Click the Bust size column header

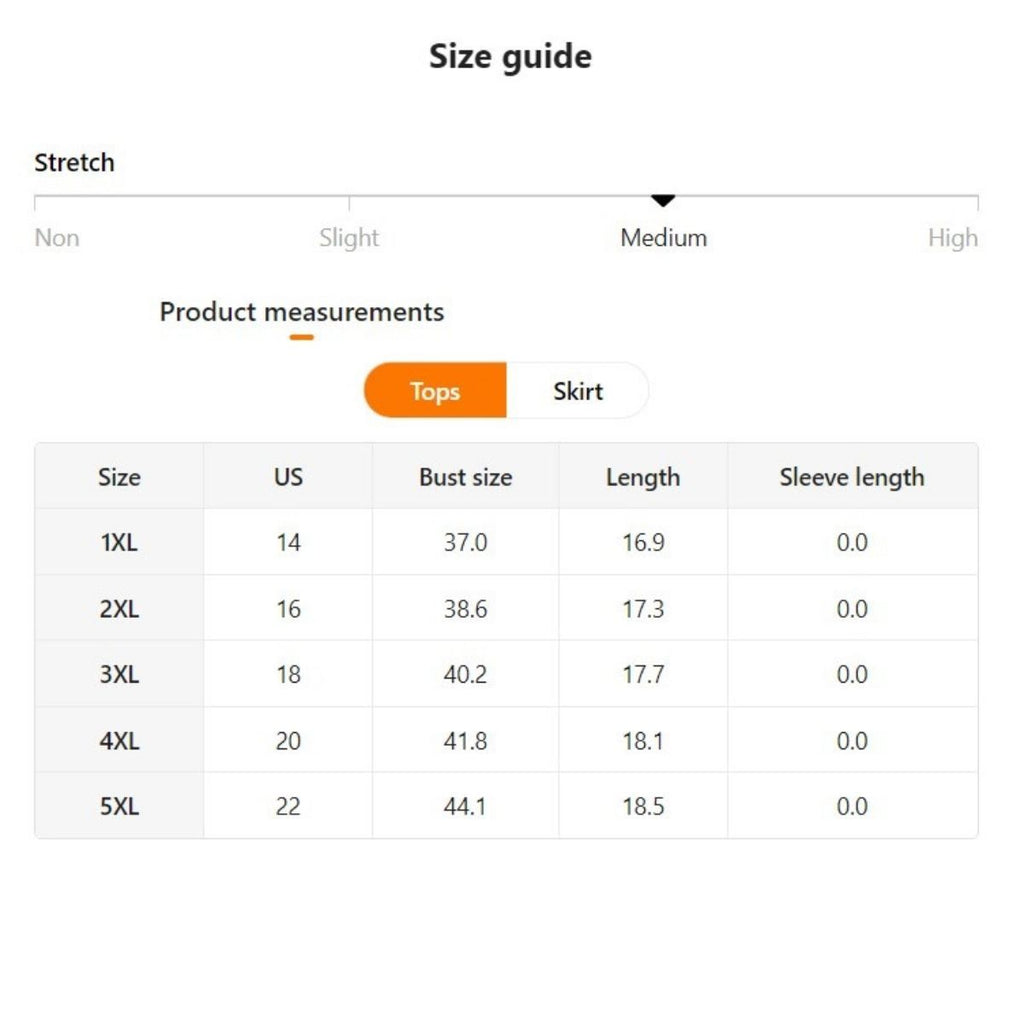[x=465, y=477]
